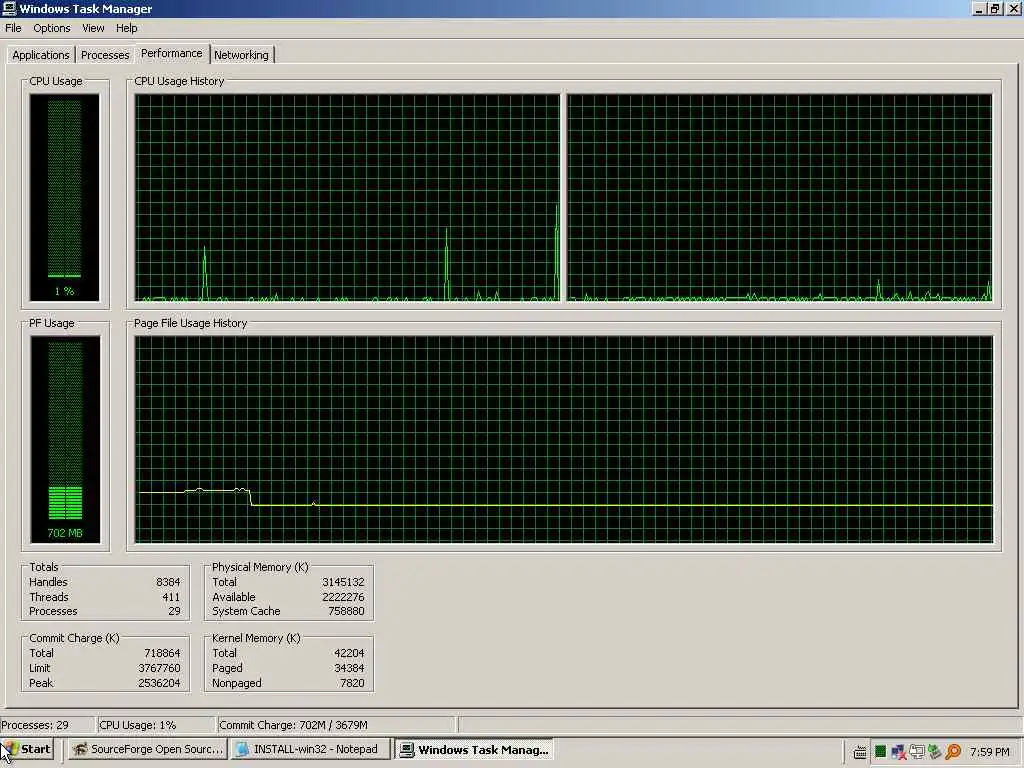Click the green CPU usage tray icon
This screenshot has width=1024, height=768.
[880, 752]
